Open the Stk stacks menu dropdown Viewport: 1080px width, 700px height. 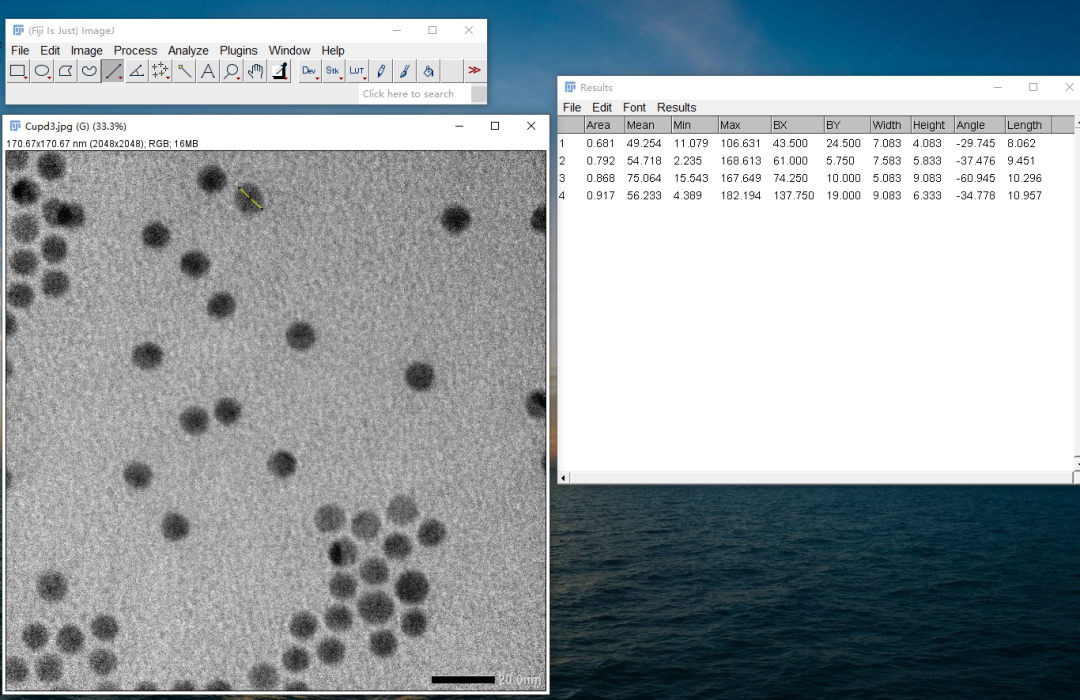pyautogui.click(x=333, y=71)
